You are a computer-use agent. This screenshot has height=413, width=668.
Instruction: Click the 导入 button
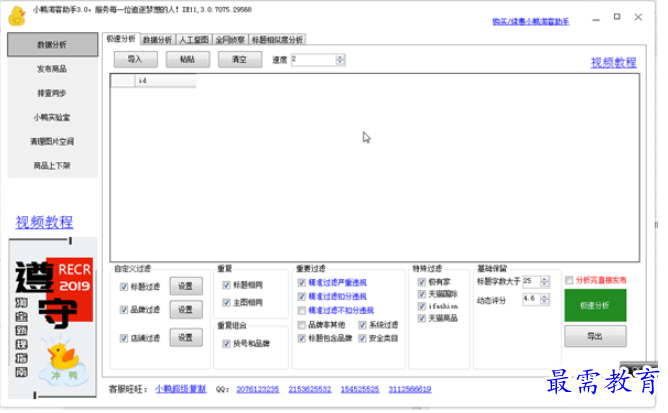(136, 60)
